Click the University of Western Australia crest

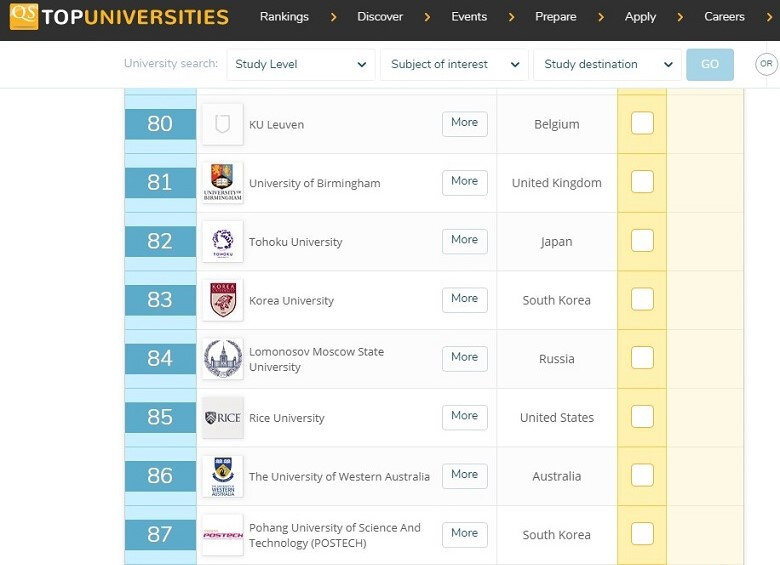[x=223, y=476]
